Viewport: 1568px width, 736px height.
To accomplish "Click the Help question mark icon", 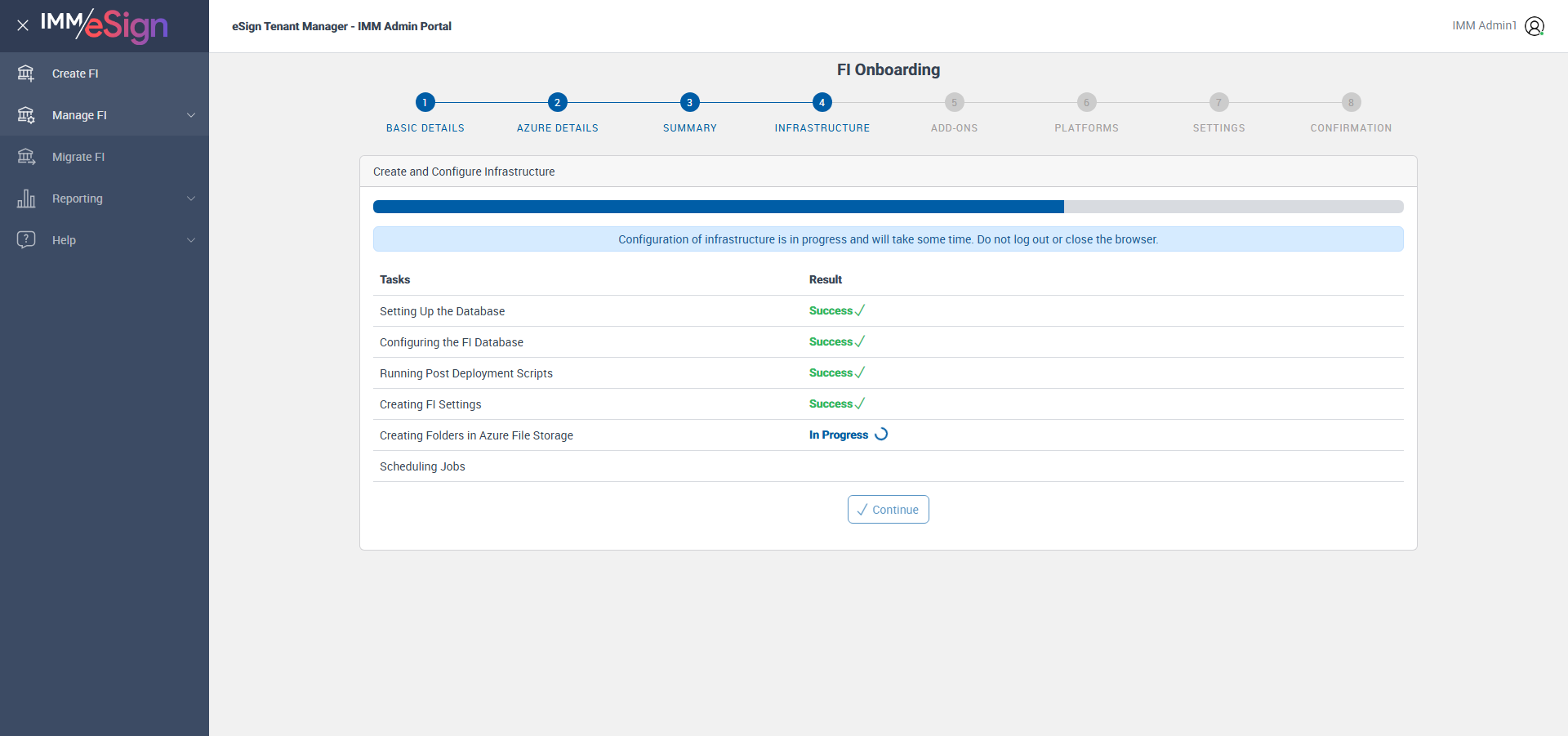I will [26, 239].
